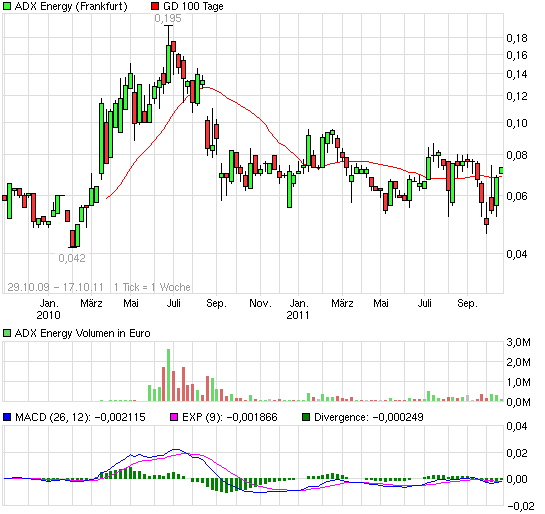The image size is (545, 514).
Task: Click the 0,16 price axis label
Action: 517,55
